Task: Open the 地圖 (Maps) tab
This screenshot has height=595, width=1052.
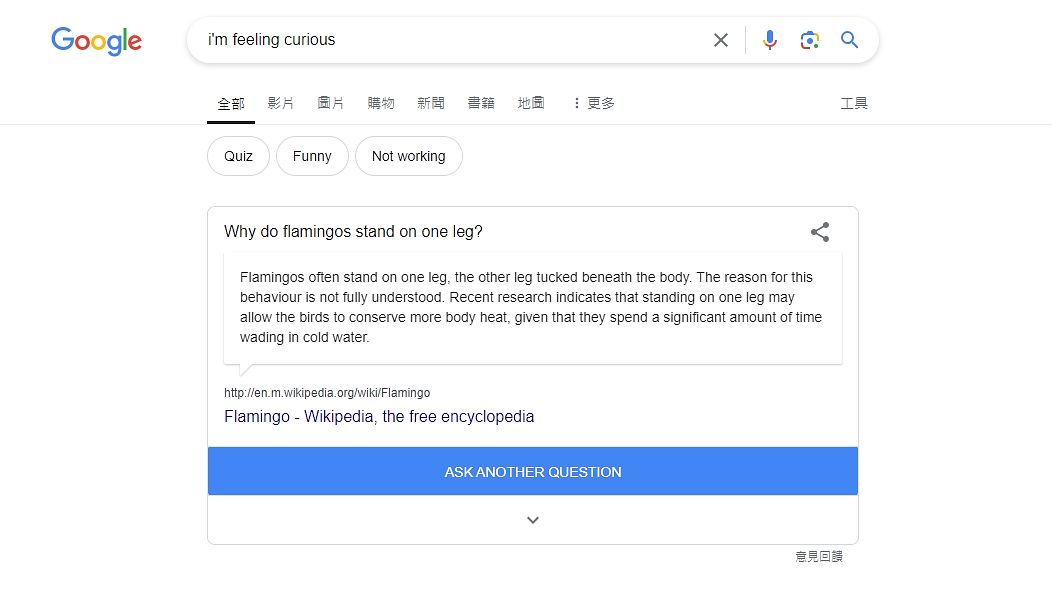Action: (x=531, y=103)
